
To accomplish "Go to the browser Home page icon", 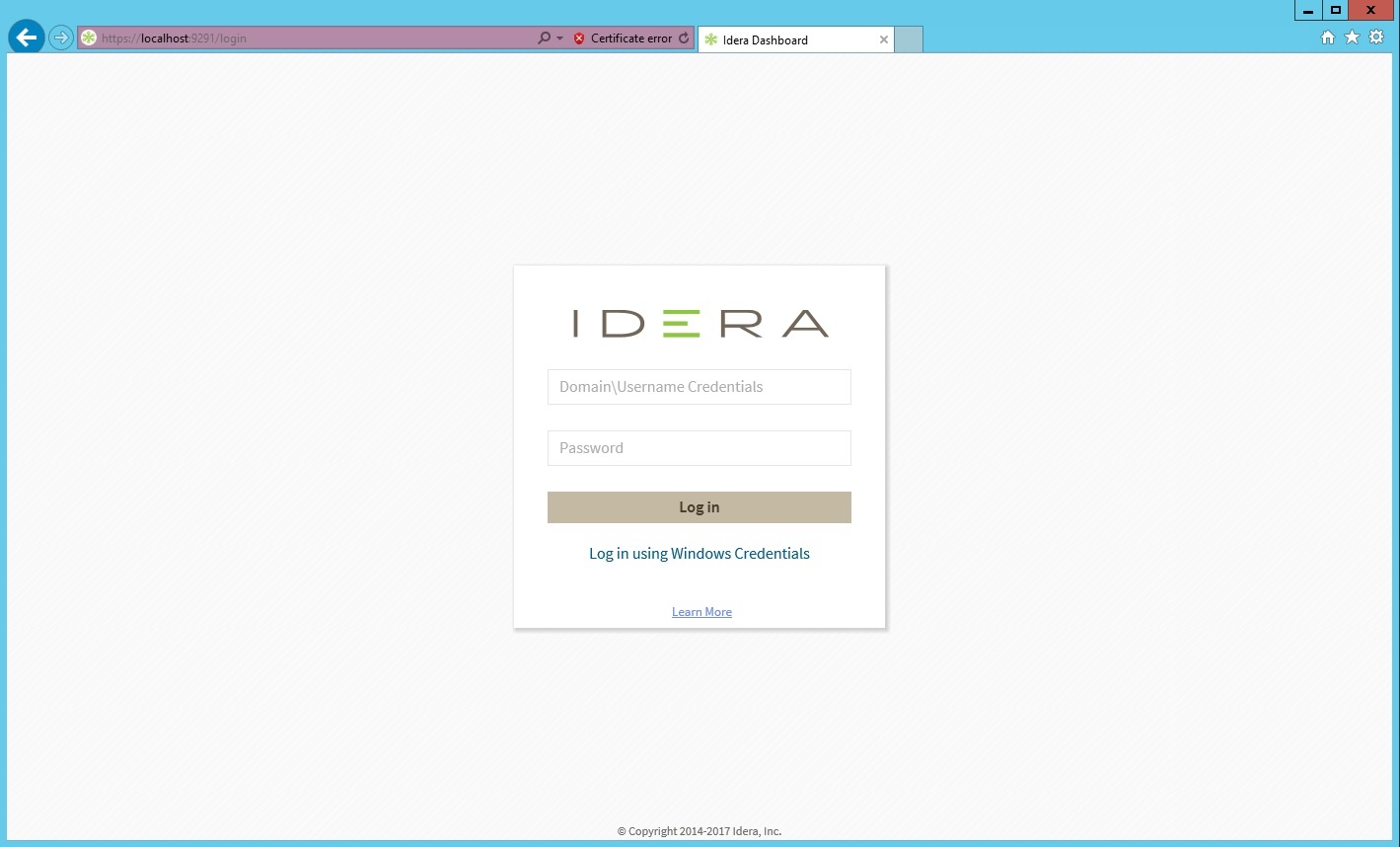I will point(1327,38).
